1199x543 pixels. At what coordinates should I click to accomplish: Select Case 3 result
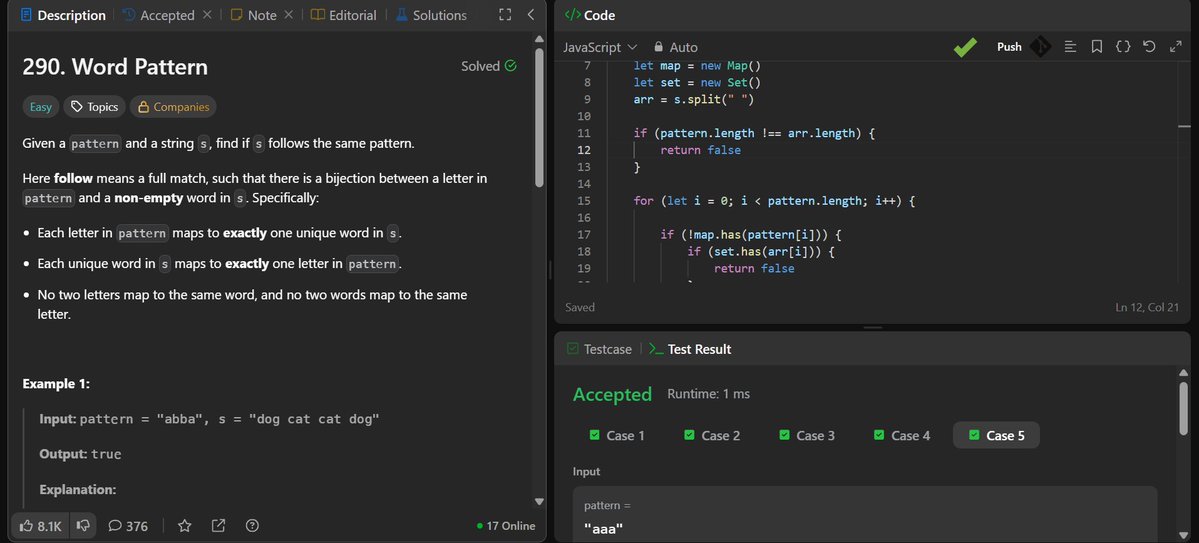807,435
